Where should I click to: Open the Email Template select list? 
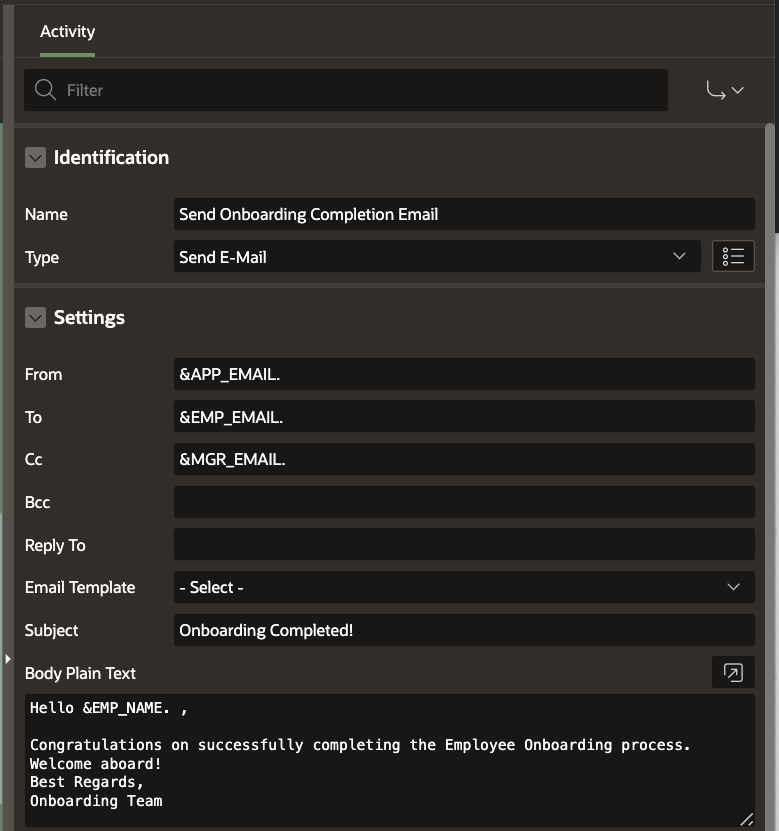463,588
